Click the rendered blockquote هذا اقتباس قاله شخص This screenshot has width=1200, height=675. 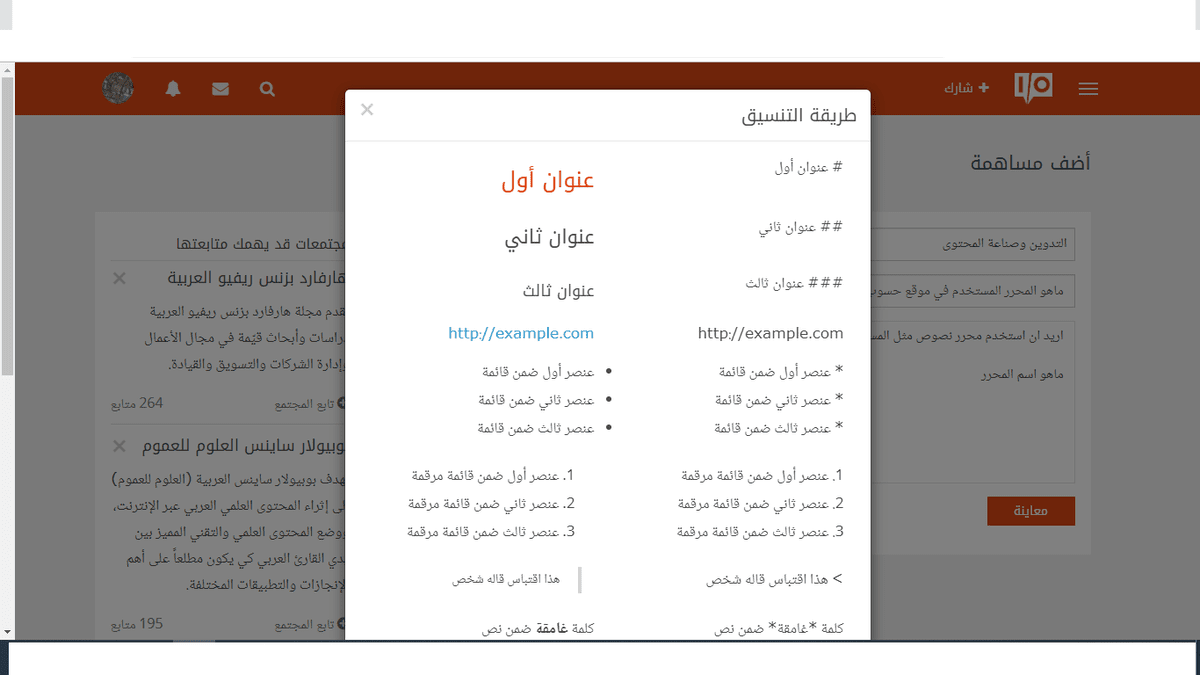tap(505, 579)
